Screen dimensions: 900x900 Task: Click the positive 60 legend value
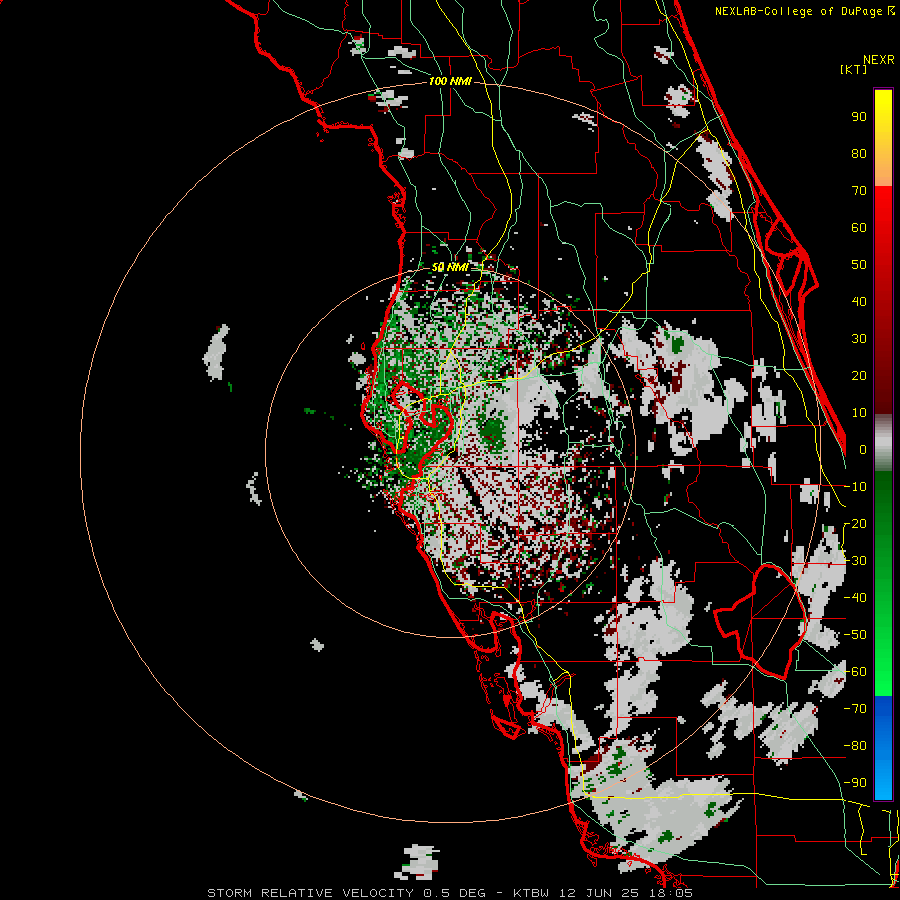pyautogui.click(x=859, y=228)
